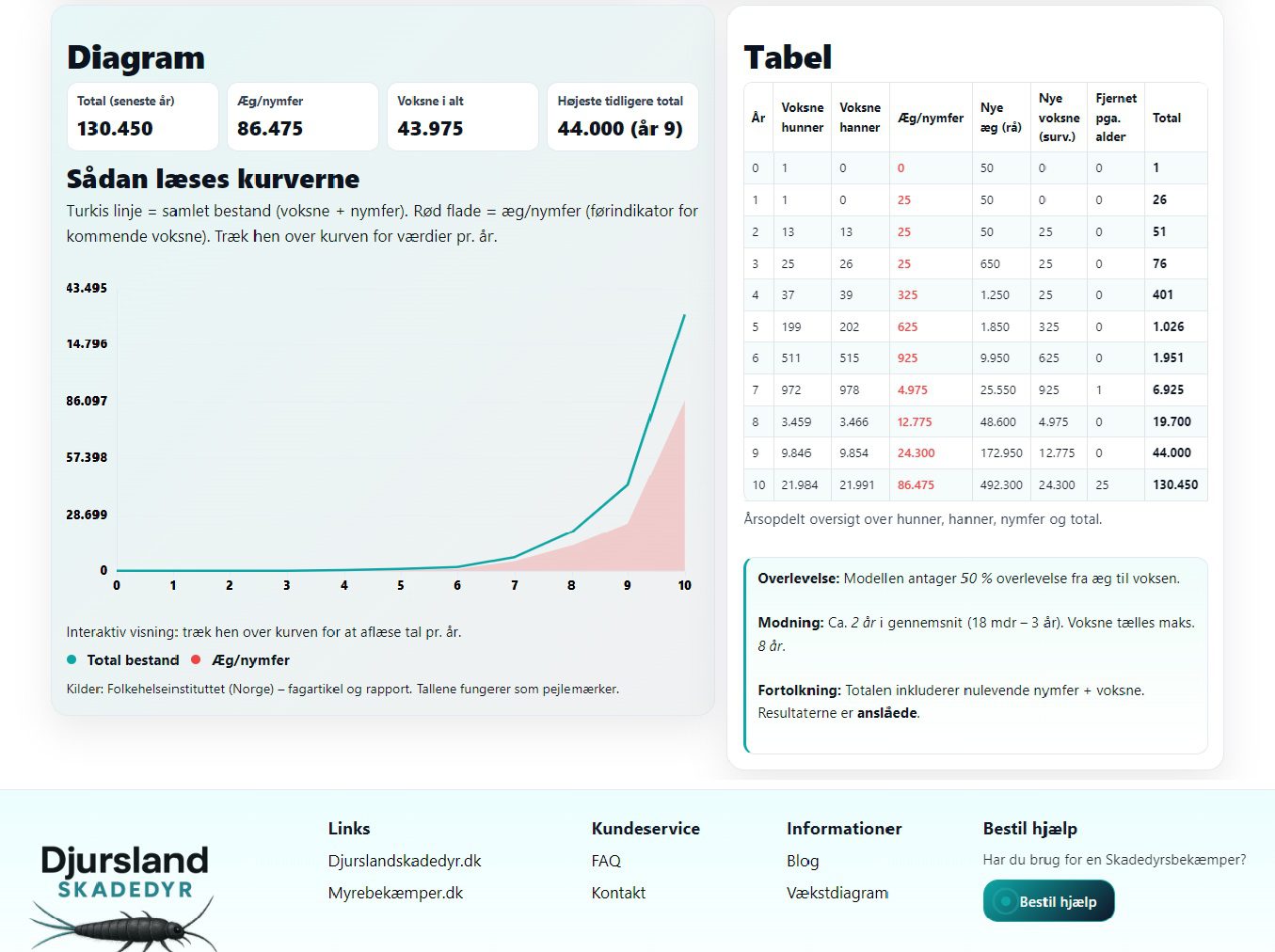Click the Højeste tidligere total card
Screen dimensions: 1275x952
pyautogui.click(x=623, y=116)
